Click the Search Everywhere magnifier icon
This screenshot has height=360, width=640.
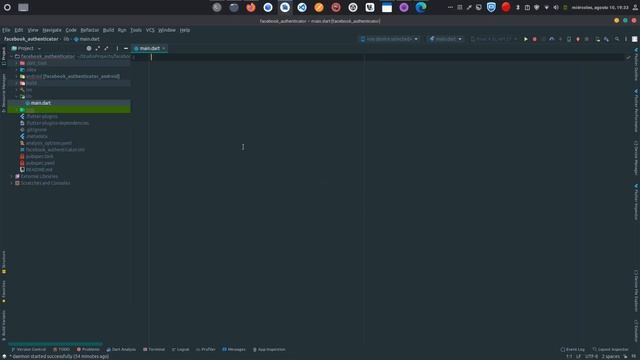(617, 39)
